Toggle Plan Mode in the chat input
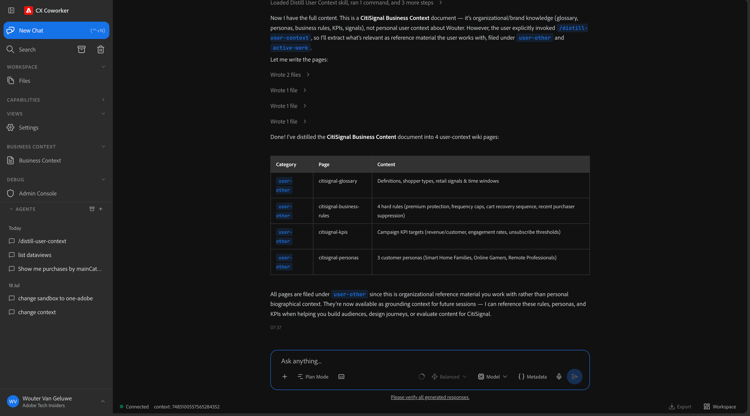The image size is (750, 416). pos(313,377)
